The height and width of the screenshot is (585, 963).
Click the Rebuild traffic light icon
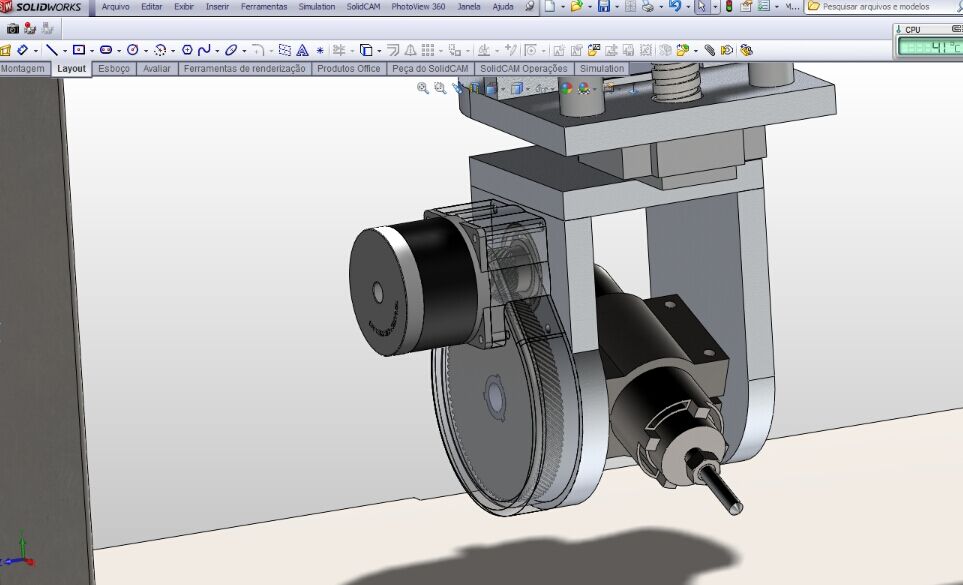[728, 7]
